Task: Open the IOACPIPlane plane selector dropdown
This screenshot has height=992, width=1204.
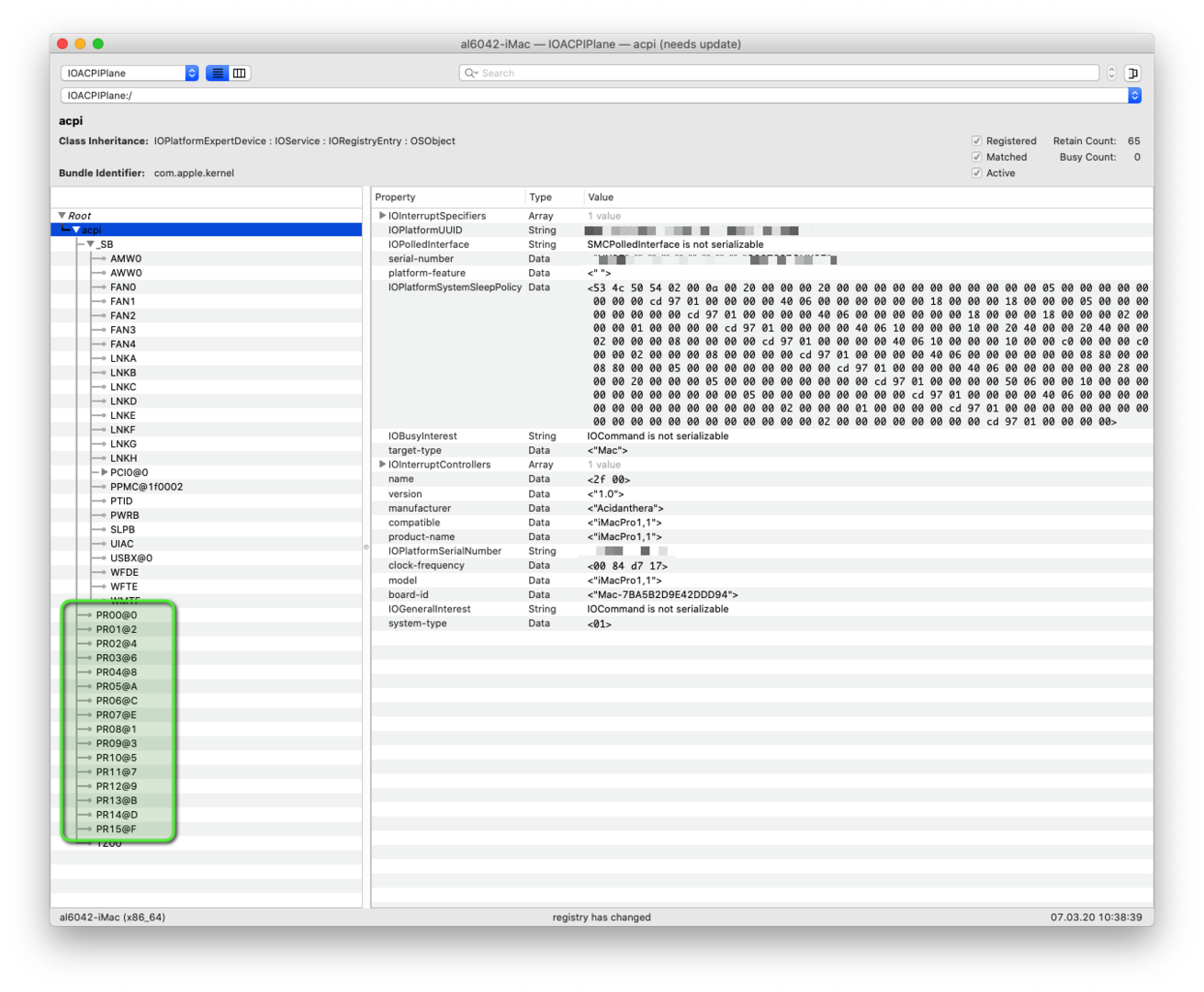Action: [129, 73]
